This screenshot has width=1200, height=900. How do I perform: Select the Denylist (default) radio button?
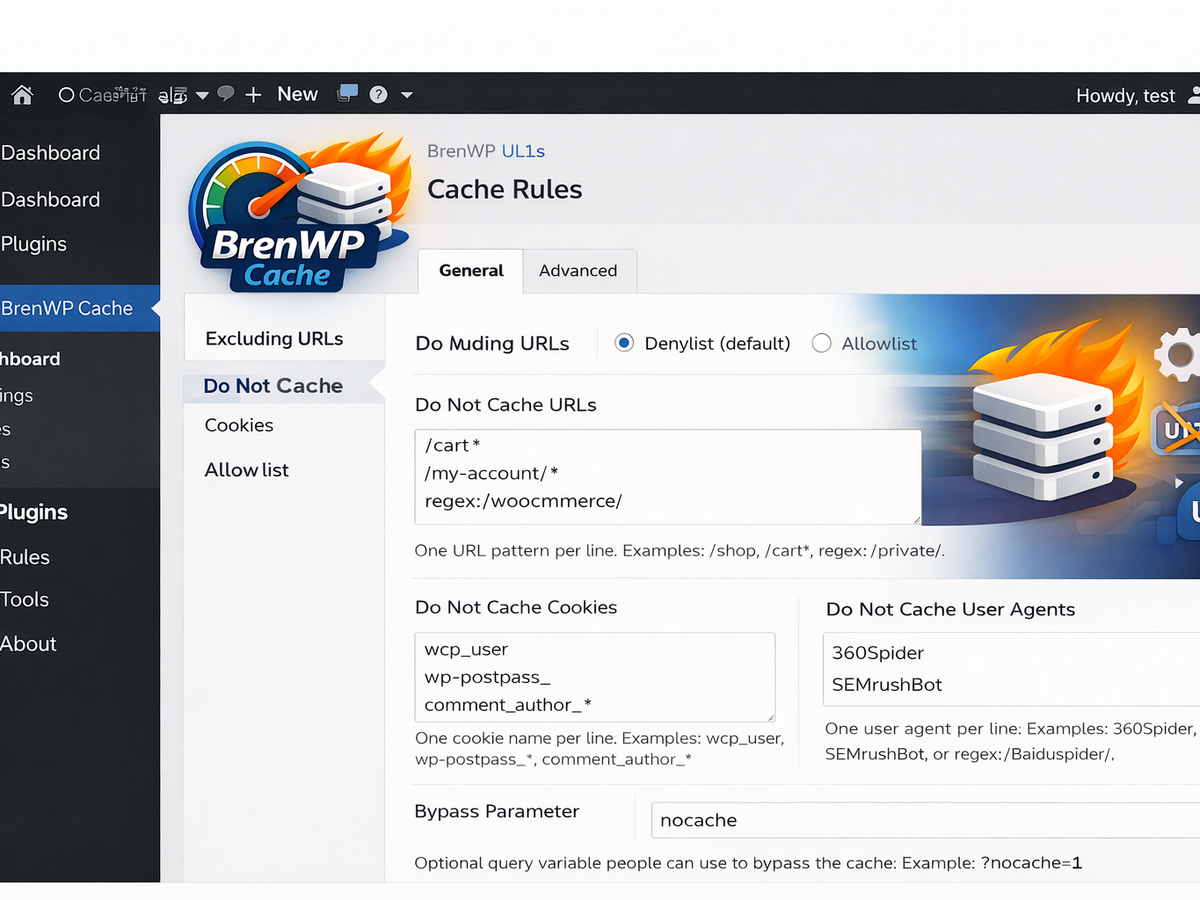click(x=625, y=343)
